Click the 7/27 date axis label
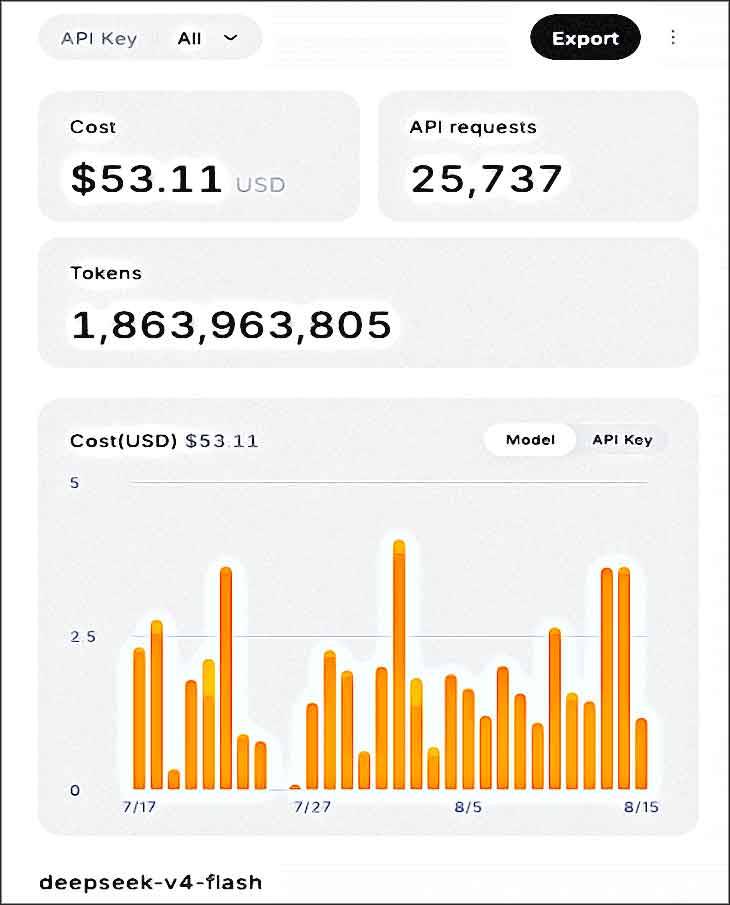 (312, 806)
